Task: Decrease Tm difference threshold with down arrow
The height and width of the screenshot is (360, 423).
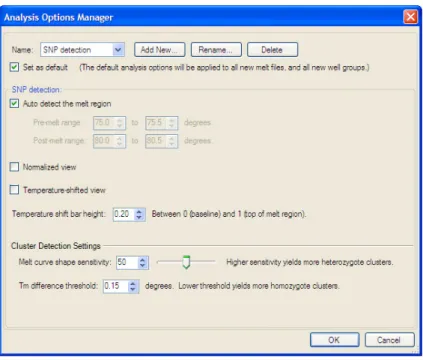Action: click(x=133, y=289)
